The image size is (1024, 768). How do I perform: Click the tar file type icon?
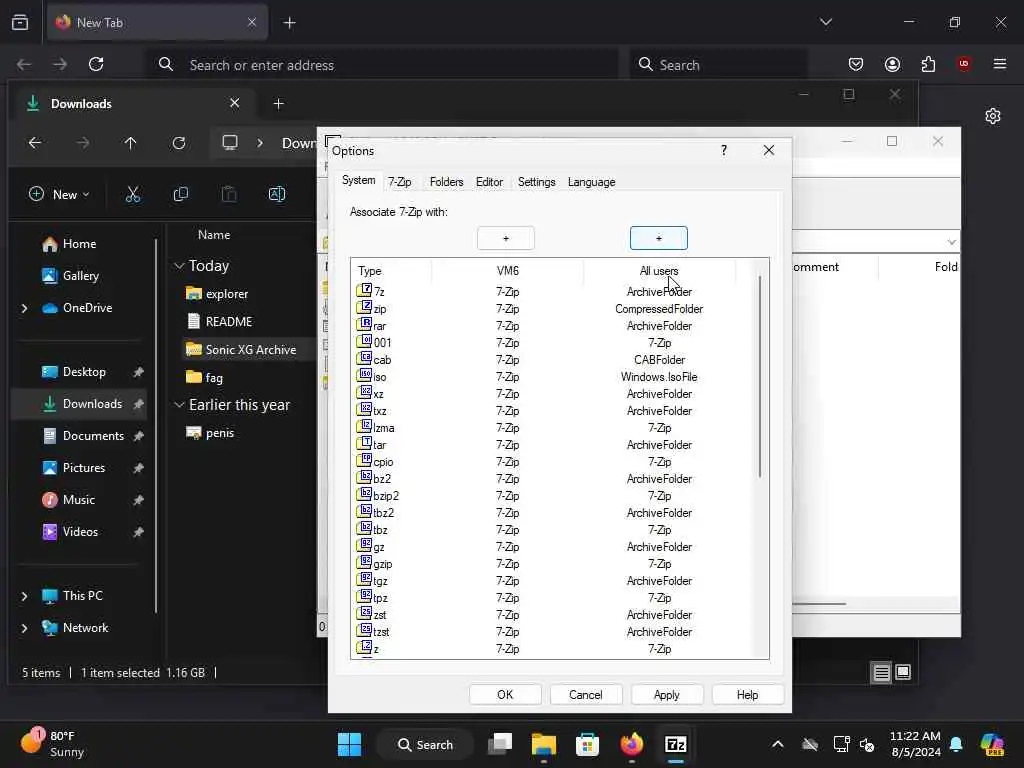[364, 443]
